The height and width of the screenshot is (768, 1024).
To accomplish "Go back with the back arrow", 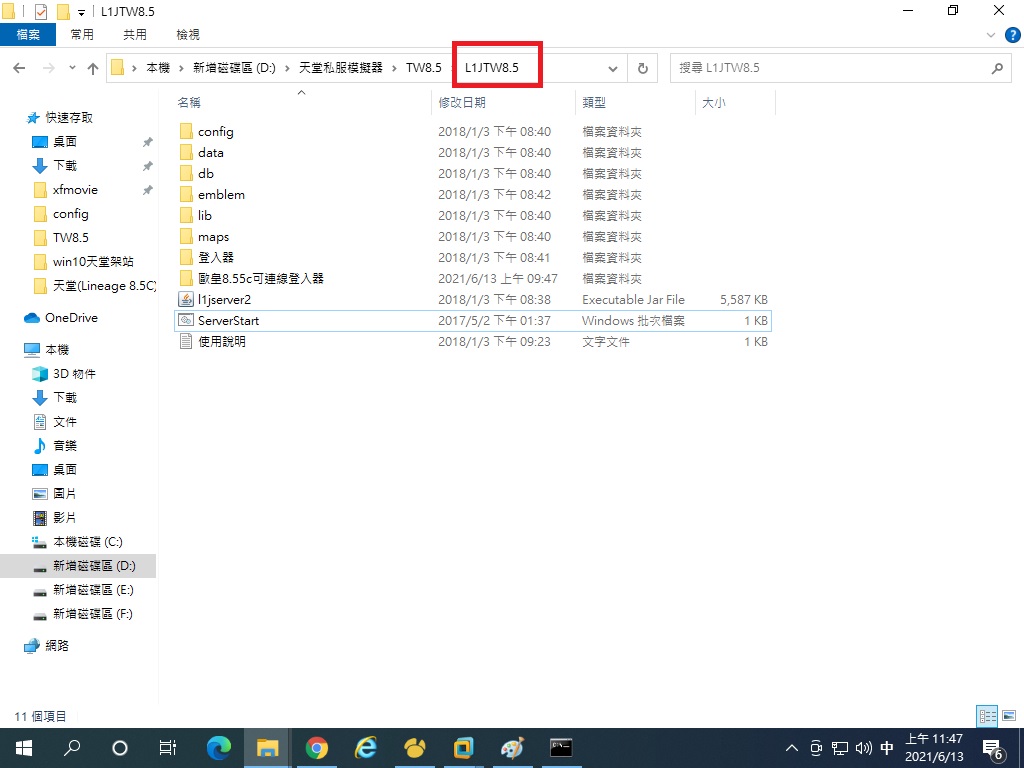I will [x=20, y=68].
